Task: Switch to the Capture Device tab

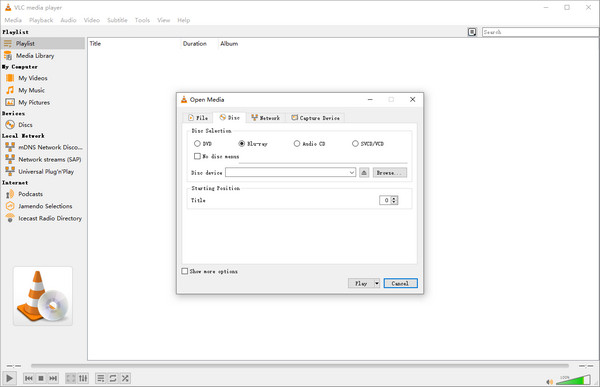Action: click(x=315, y=118)
